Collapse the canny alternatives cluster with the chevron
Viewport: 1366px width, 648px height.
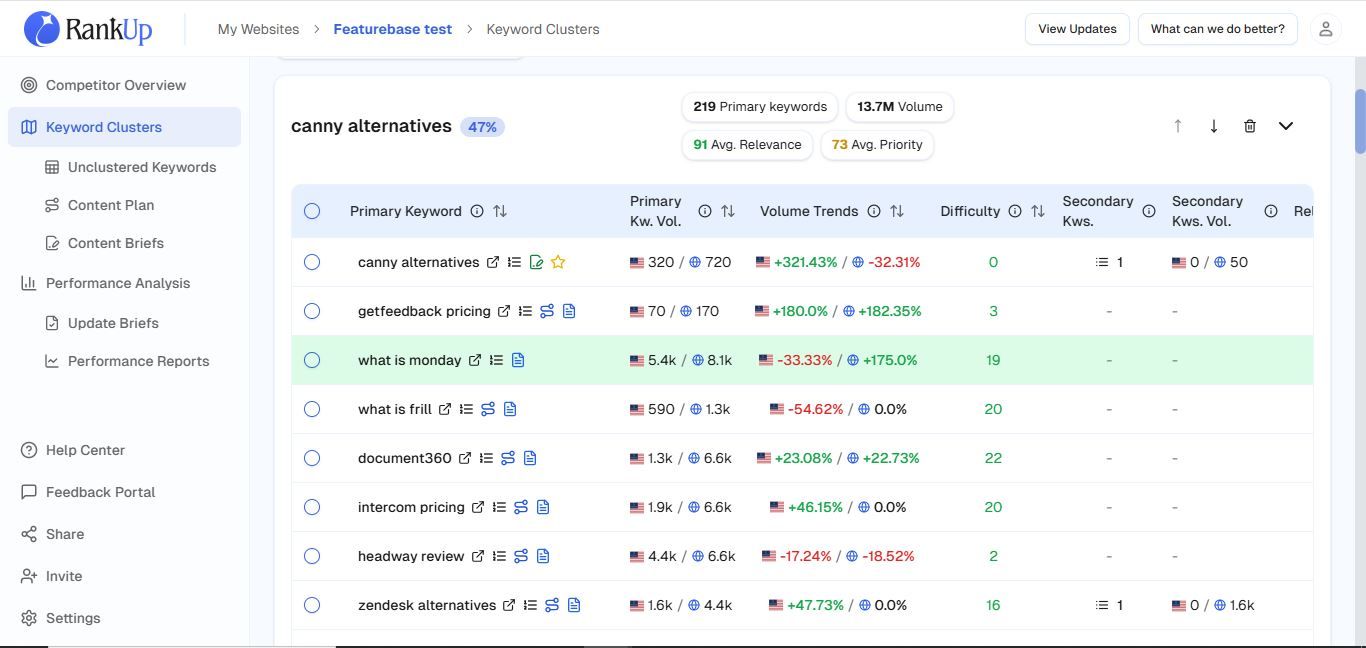[x=1286, y=126]
